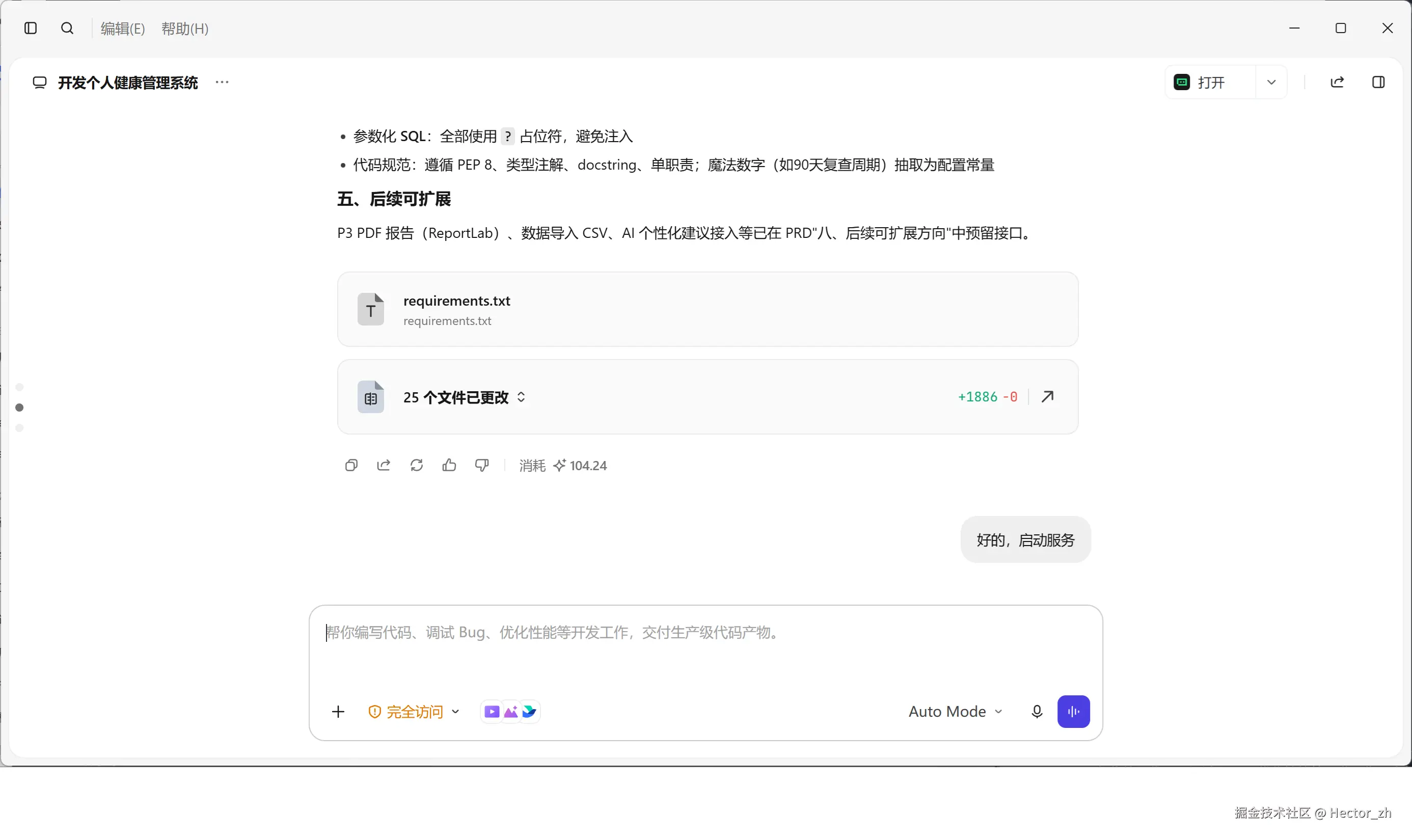Click the purple voice waveform button
This screenshot has height=840, width=1412.
tap(1074, 712)
